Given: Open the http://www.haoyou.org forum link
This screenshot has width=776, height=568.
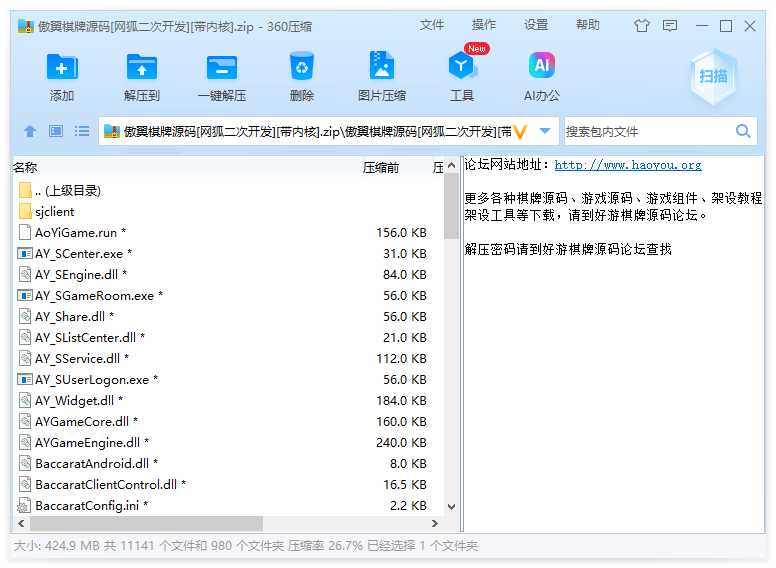Looking at the screenshot, I should click(628, 165).
